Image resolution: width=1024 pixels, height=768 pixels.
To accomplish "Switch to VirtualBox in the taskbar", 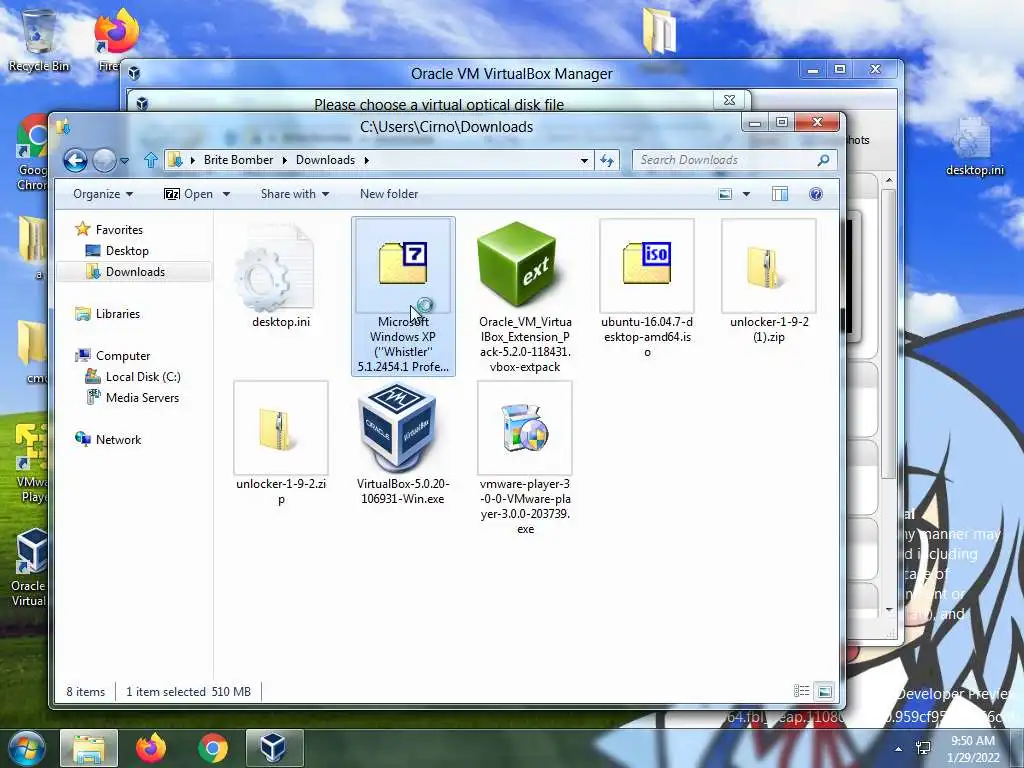I will tap(274, 748).
